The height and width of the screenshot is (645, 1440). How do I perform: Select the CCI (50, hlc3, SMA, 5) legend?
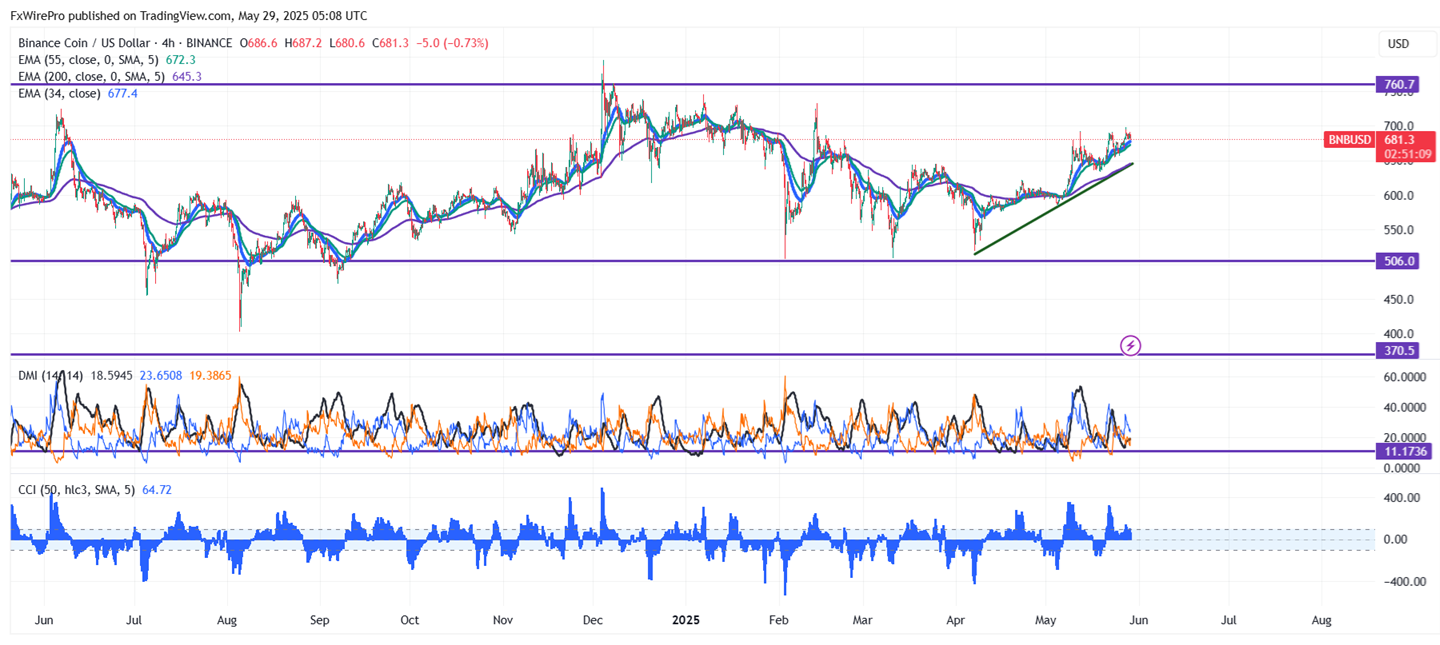tap(76, 490)
